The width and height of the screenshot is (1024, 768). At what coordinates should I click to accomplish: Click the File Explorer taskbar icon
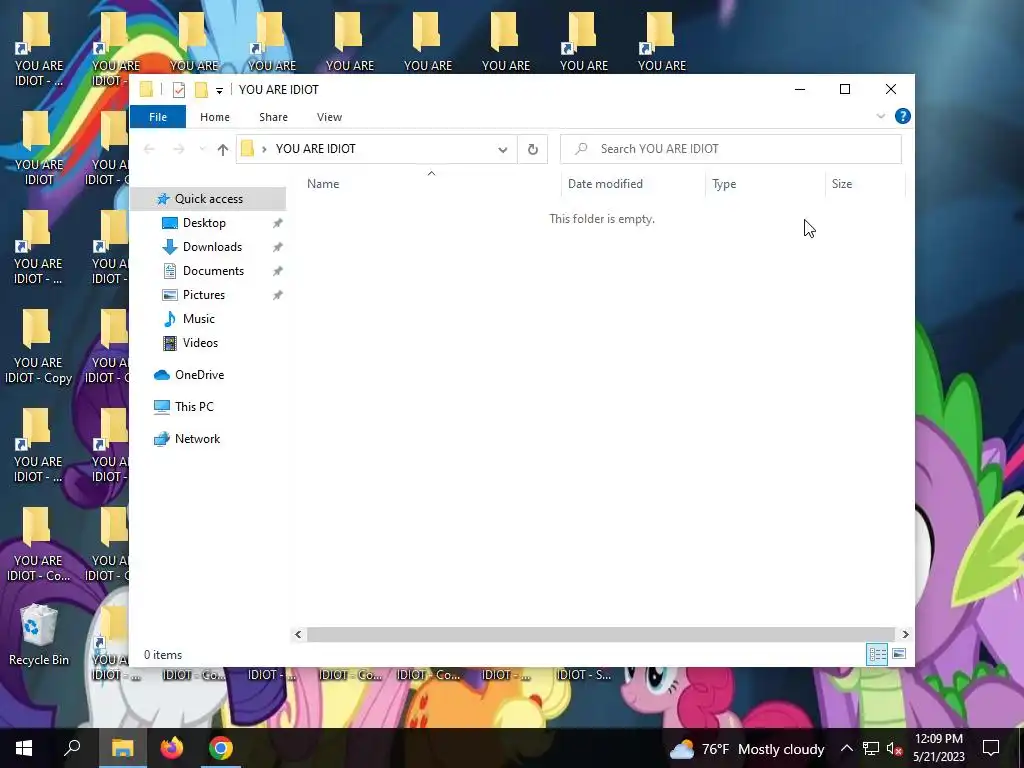click(122, 748)
